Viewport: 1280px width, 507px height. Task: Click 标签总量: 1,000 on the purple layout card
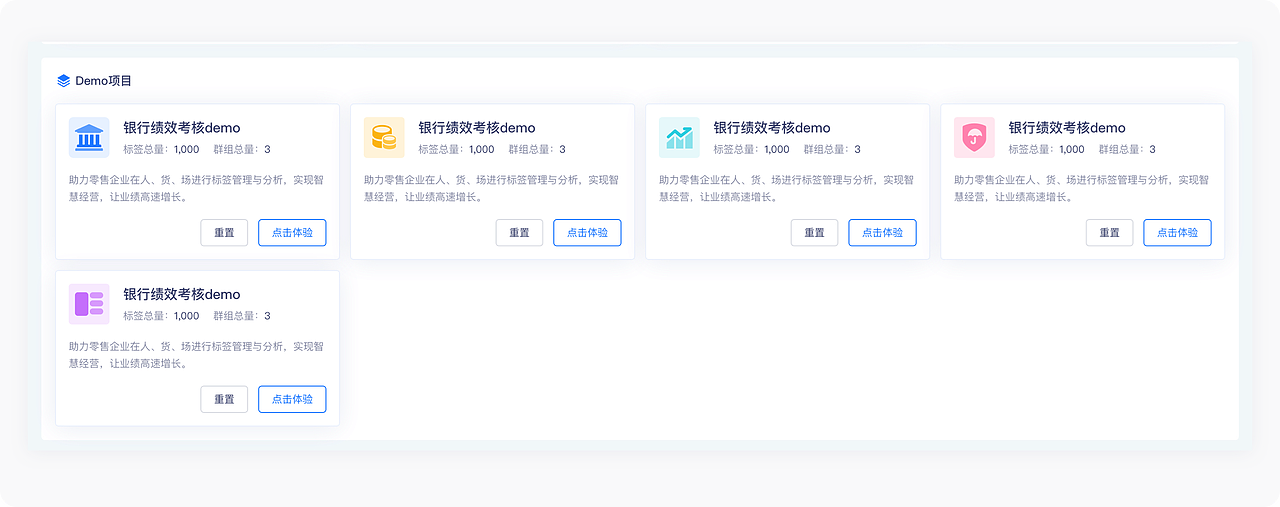(161, 315)
